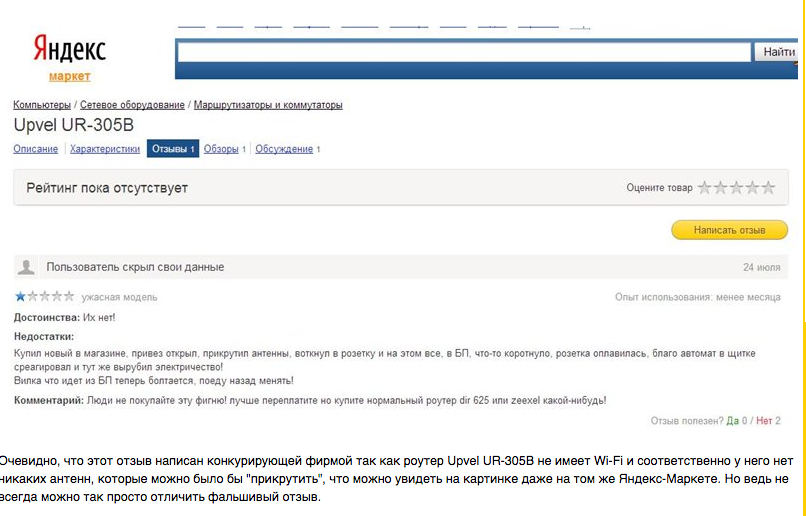The image size is (806, 516).
Task: Switch to the Характеристики tab
Action: tap(105, 149)
